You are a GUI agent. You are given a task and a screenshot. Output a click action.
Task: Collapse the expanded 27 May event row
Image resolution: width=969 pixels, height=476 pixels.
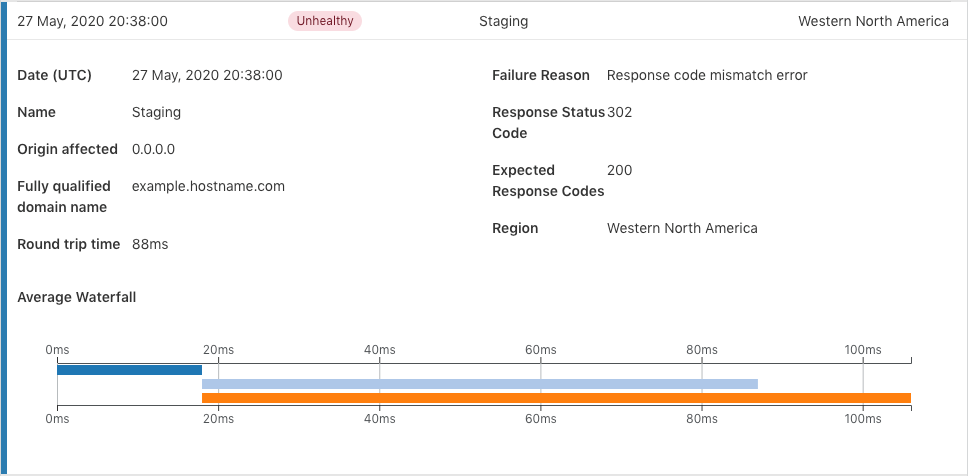[x=484, y=21]
